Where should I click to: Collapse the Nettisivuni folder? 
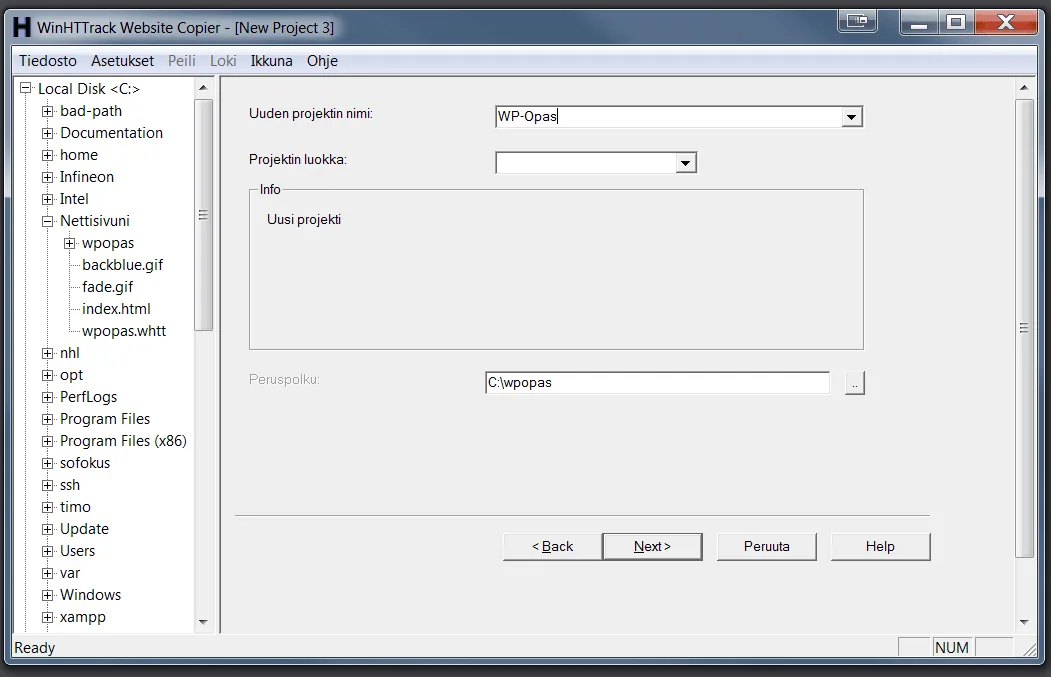(48, 221)
